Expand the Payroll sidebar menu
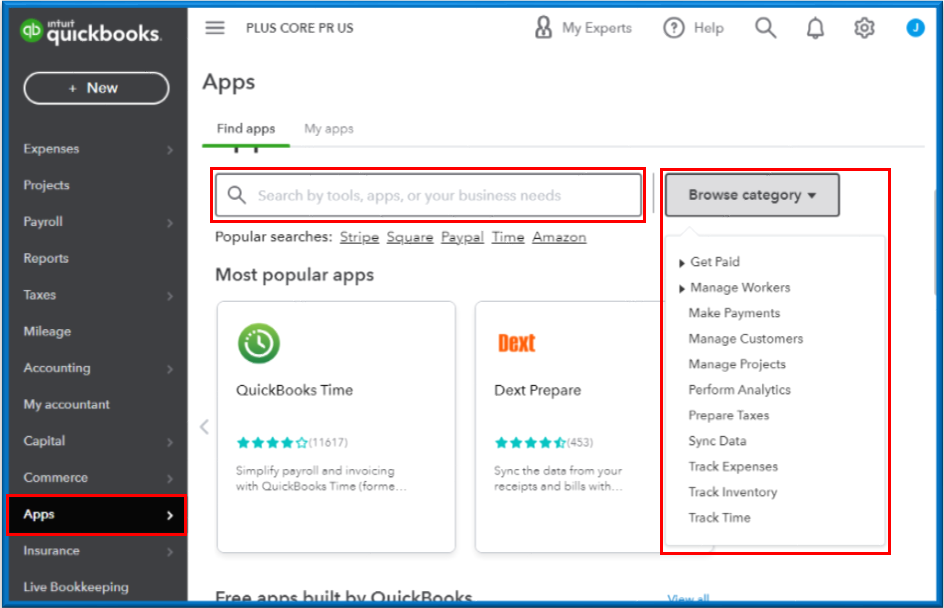Image resolution: width=944 pixels, height=608 pixels. point(96,222)
